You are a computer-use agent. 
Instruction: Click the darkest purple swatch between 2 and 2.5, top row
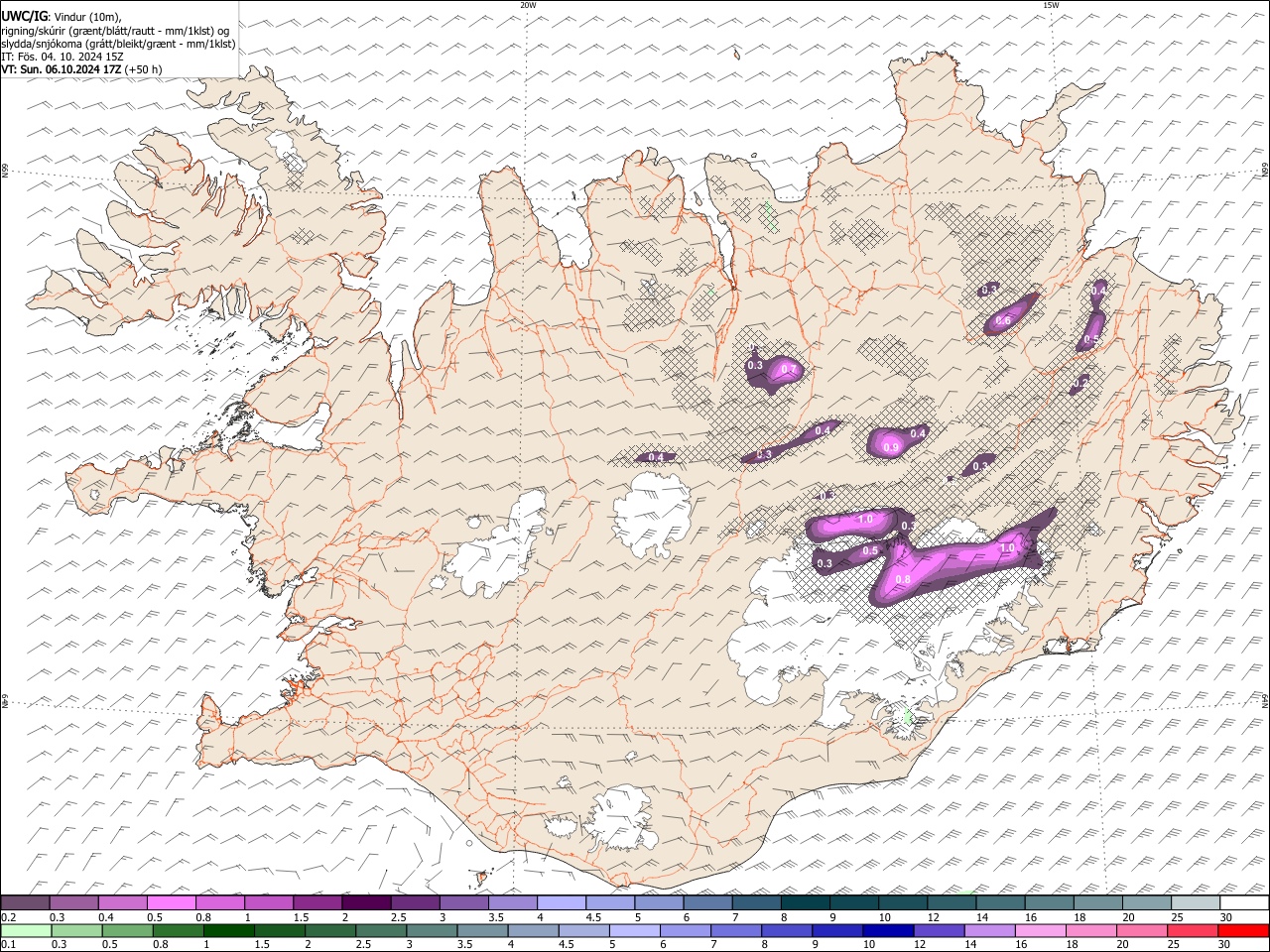[x=366, y=902]
